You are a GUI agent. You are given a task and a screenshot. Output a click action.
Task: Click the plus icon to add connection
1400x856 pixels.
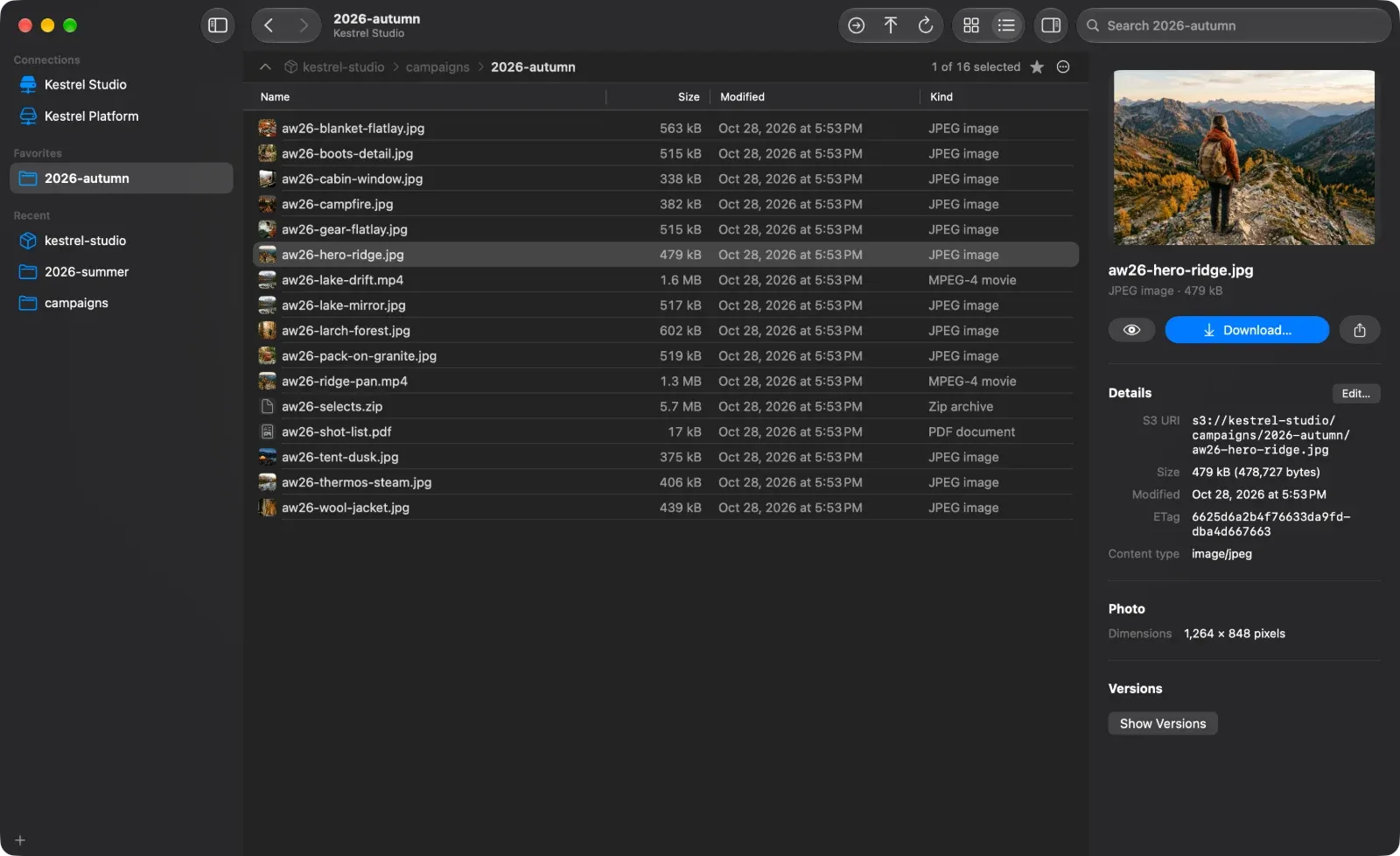coord(20,840)
